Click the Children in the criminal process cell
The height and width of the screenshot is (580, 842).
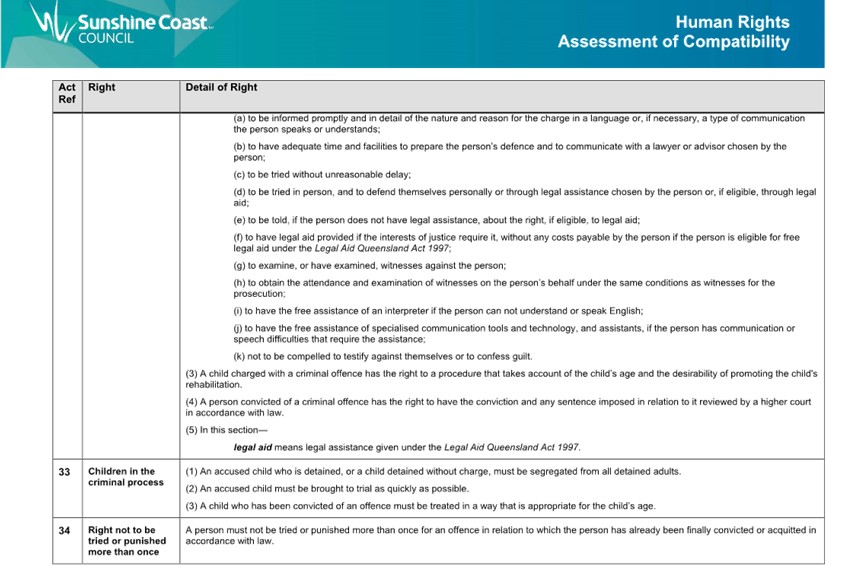pyautogui.click(x=122, y=477)
